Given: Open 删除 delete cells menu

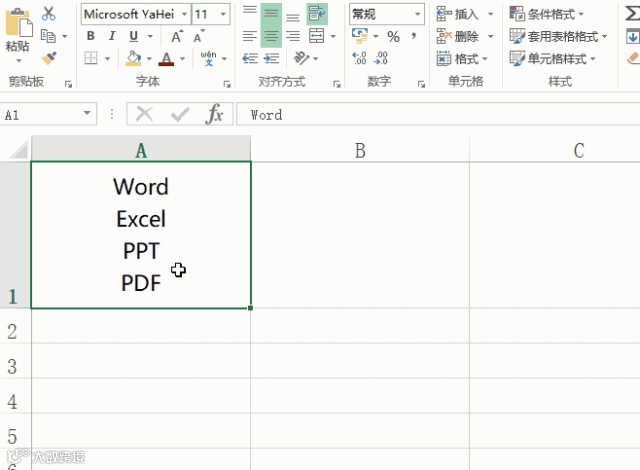Looking at the screenshot, I should click(465, 37).
